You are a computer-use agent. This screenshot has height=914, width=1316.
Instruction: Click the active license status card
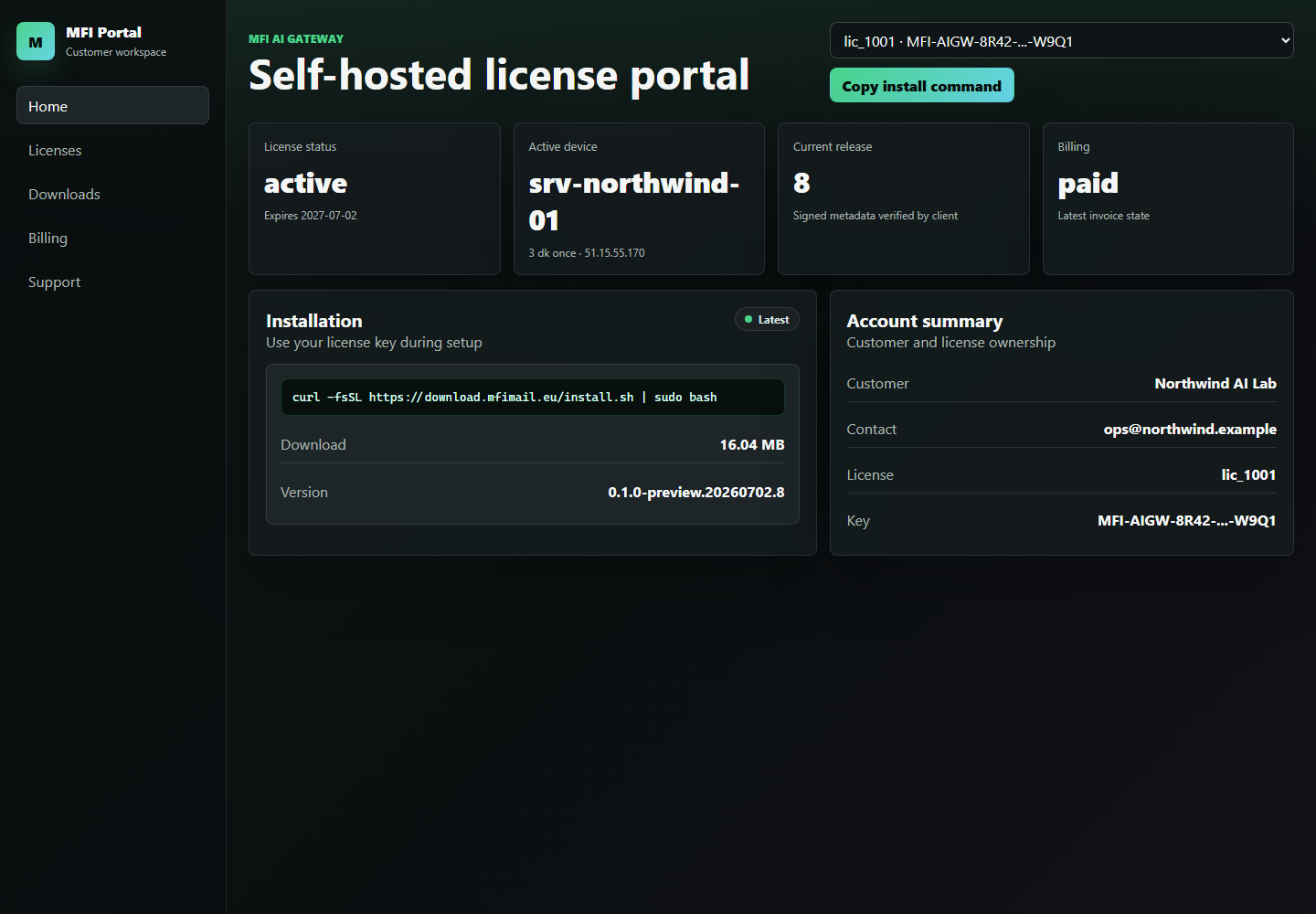point(375,198)
